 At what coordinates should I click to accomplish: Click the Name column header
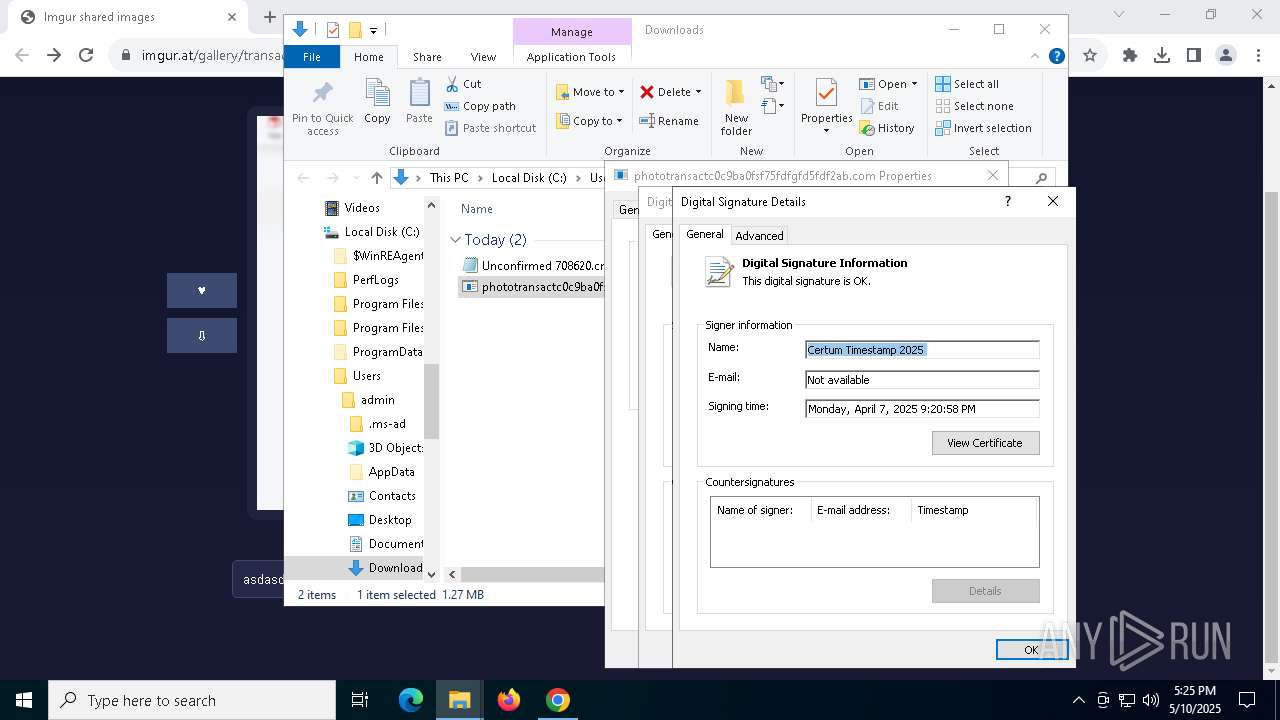point(477,209)
